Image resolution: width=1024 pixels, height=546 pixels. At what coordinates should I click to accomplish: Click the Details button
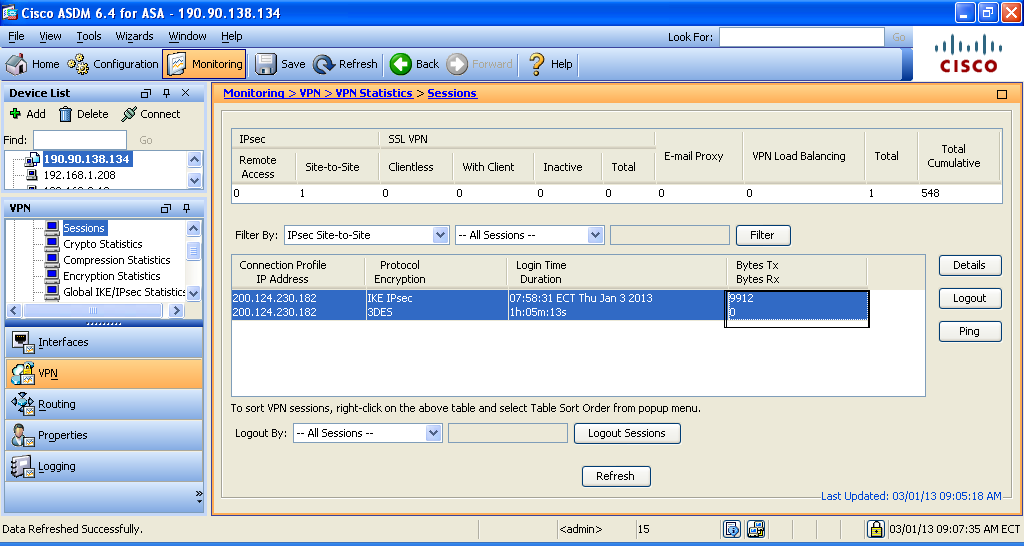pos(970,265)
